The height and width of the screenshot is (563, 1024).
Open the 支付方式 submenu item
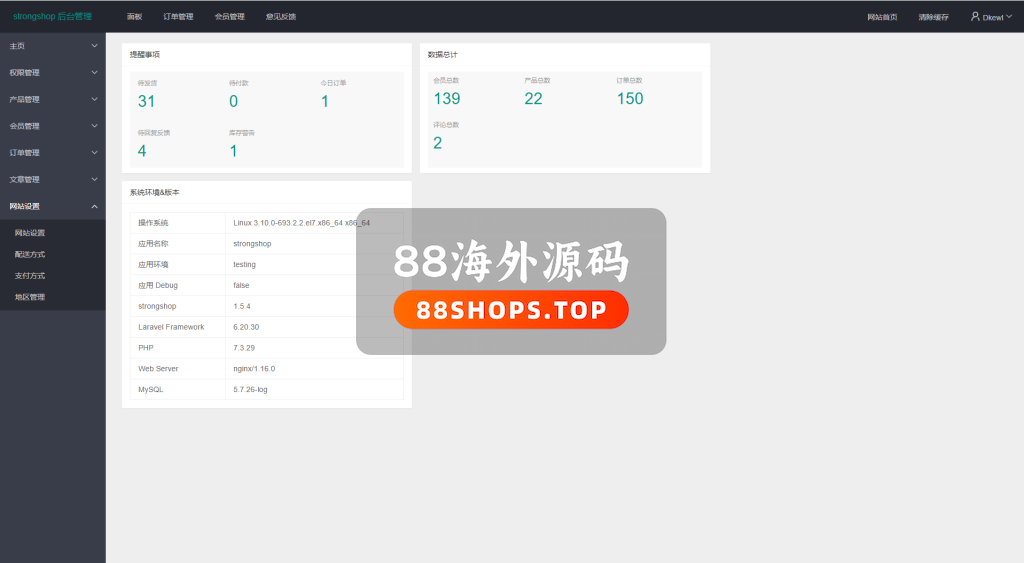coord(30,275)
